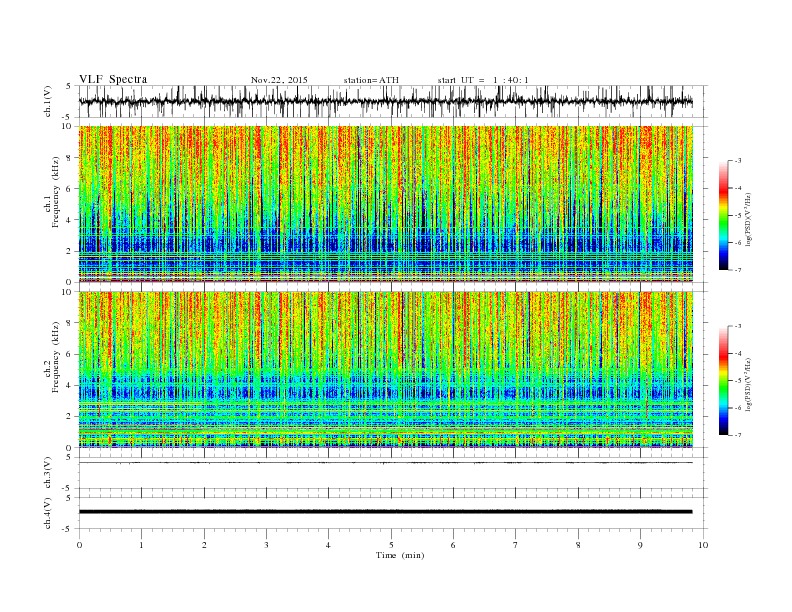Click inside the ch.1 spectrogram panel
Image resolution: width=792 pixels, height=612 pixels.
click(x=386, y=204)
